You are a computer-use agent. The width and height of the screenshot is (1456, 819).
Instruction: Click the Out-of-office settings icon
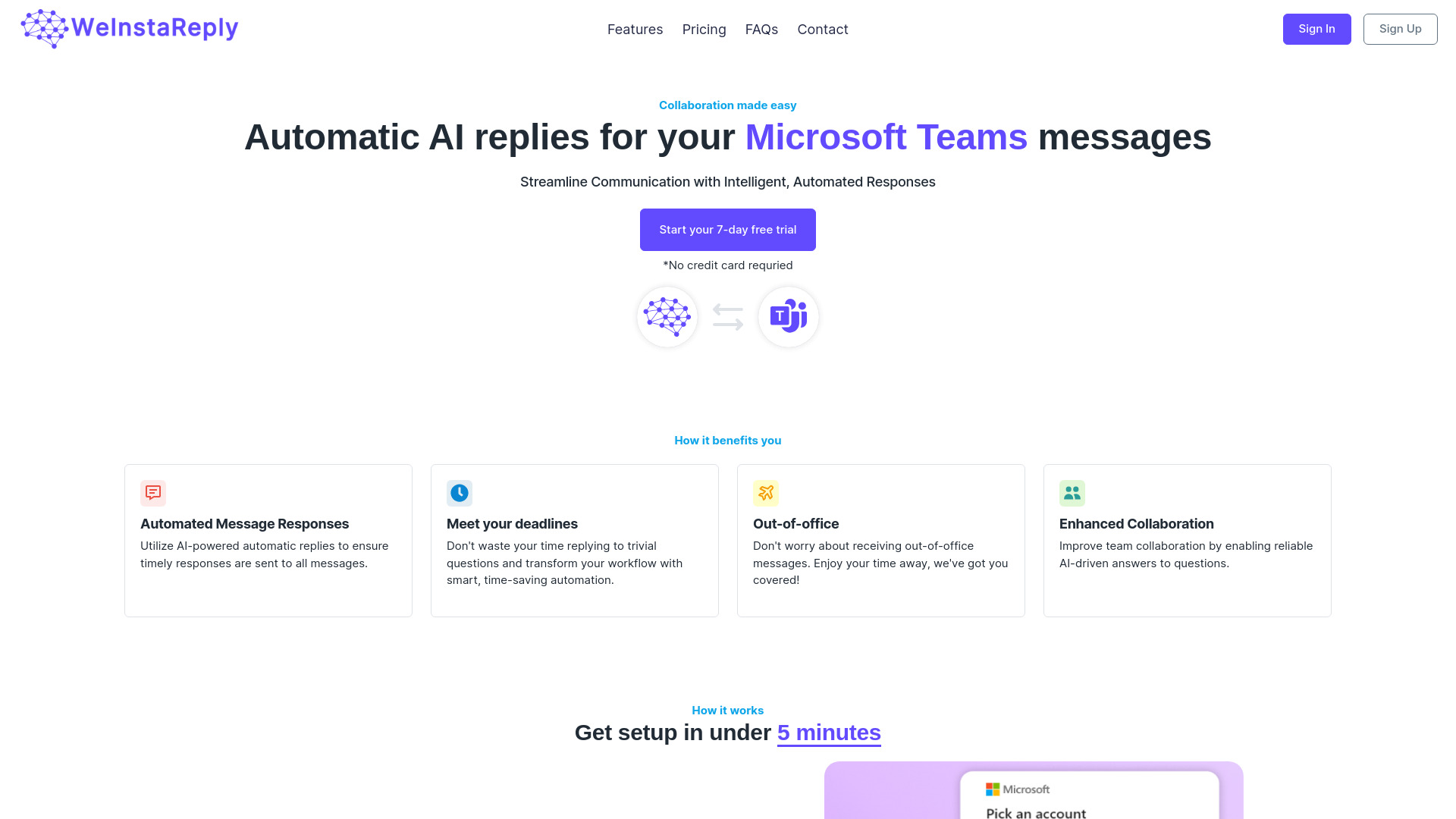point(766,493)
